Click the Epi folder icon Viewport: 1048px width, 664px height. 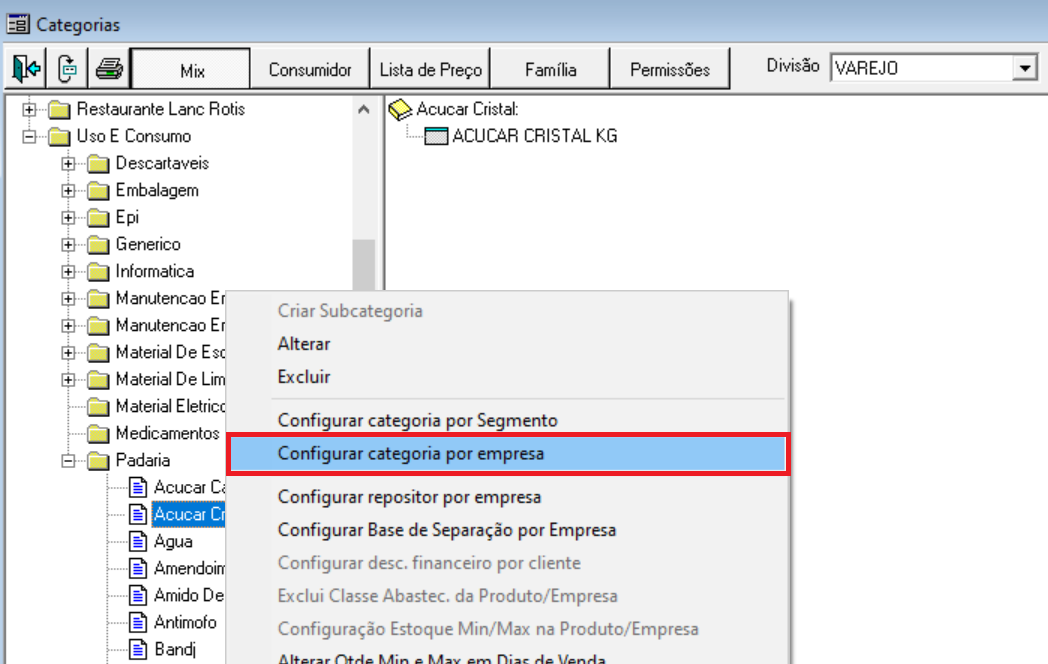tap(98, 217)
